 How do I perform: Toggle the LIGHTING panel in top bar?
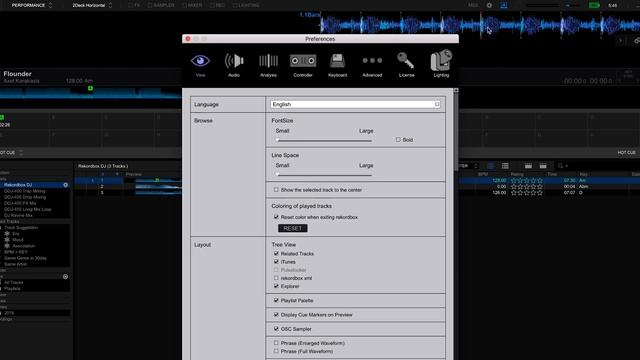246,5
